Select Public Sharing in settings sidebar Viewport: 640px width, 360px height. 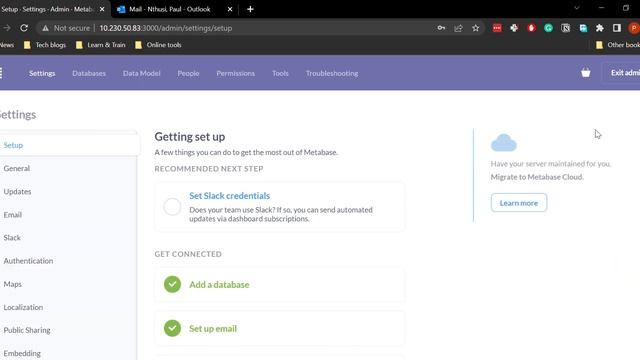(68, 330)
